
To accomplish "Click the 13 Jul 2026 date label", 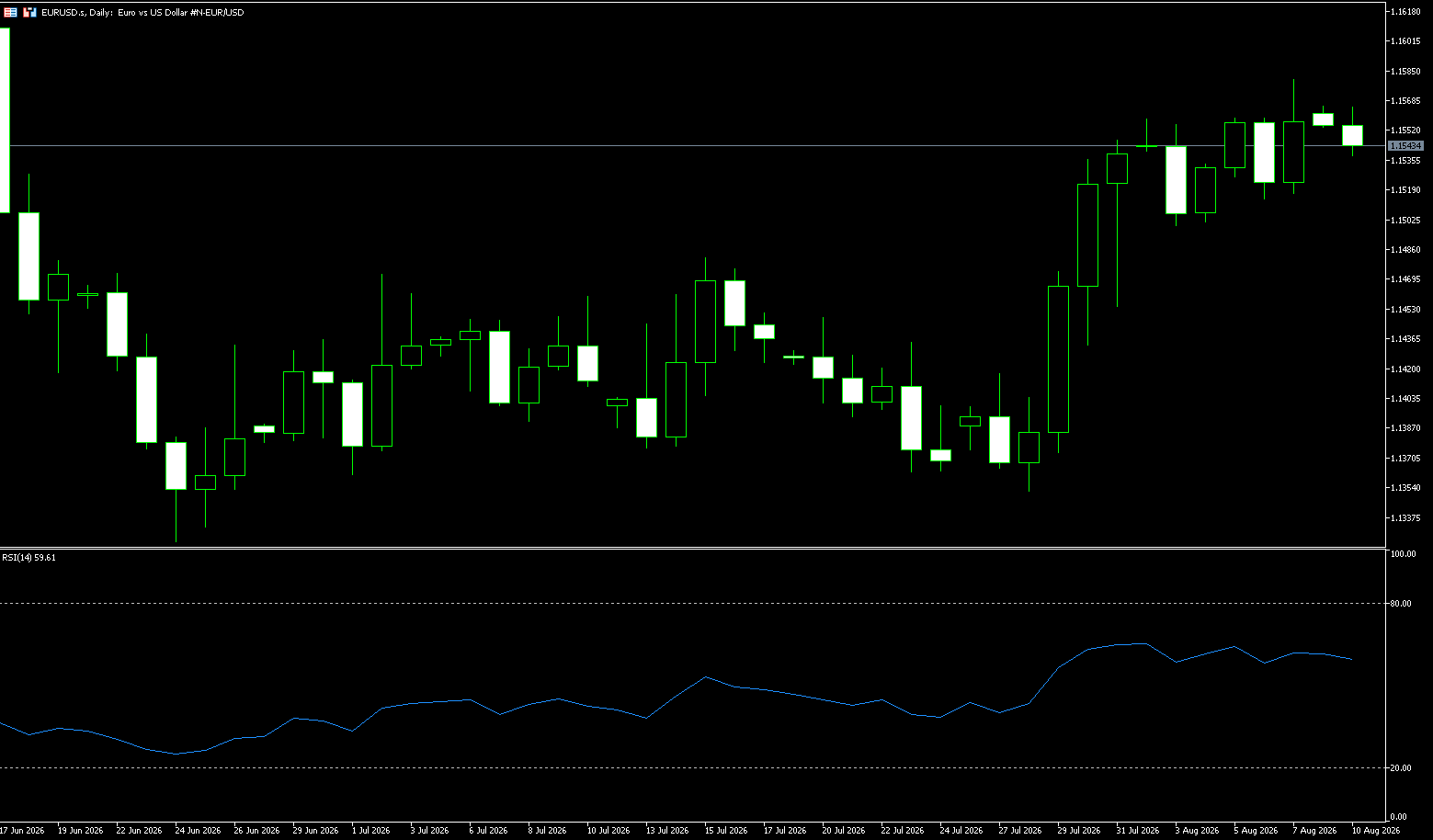I will coord(667,831).
